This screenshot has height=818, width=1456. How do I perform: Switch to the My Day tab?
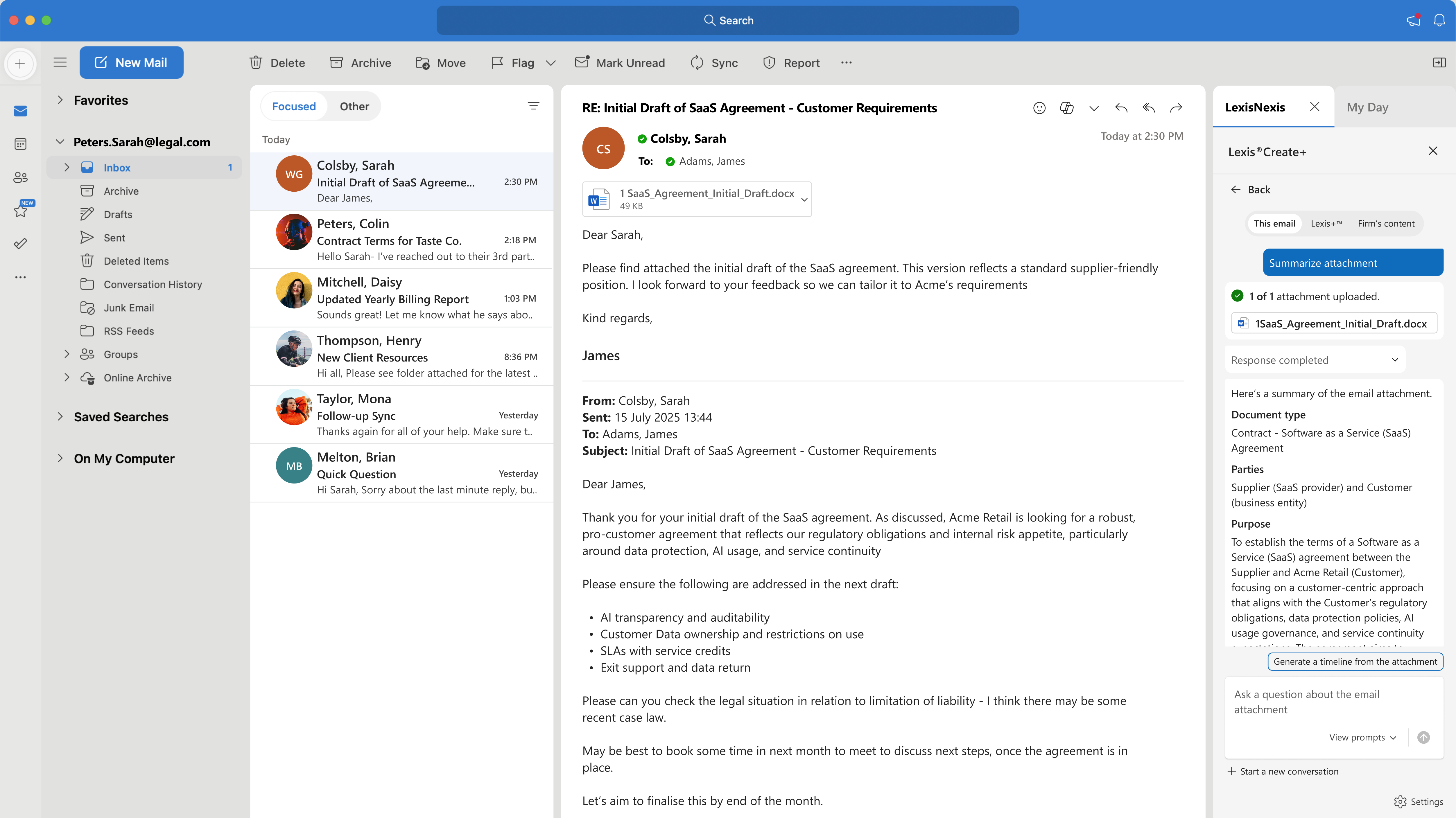coord(1367,107)
